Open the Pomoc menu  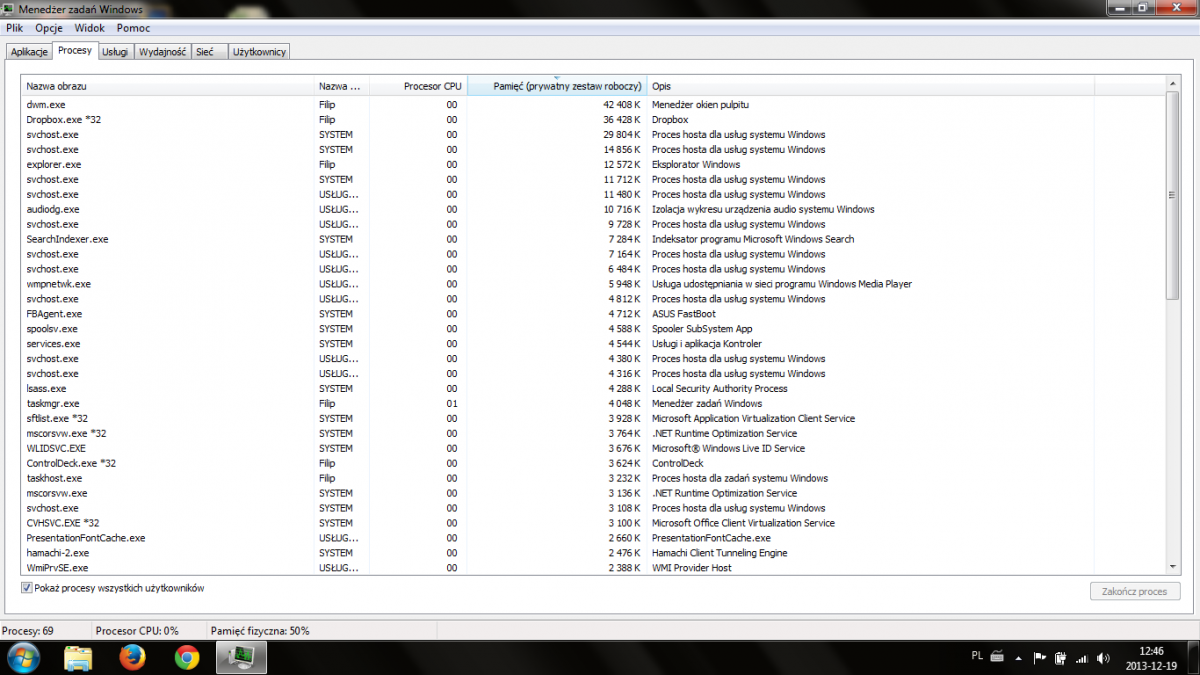[133, 28]
